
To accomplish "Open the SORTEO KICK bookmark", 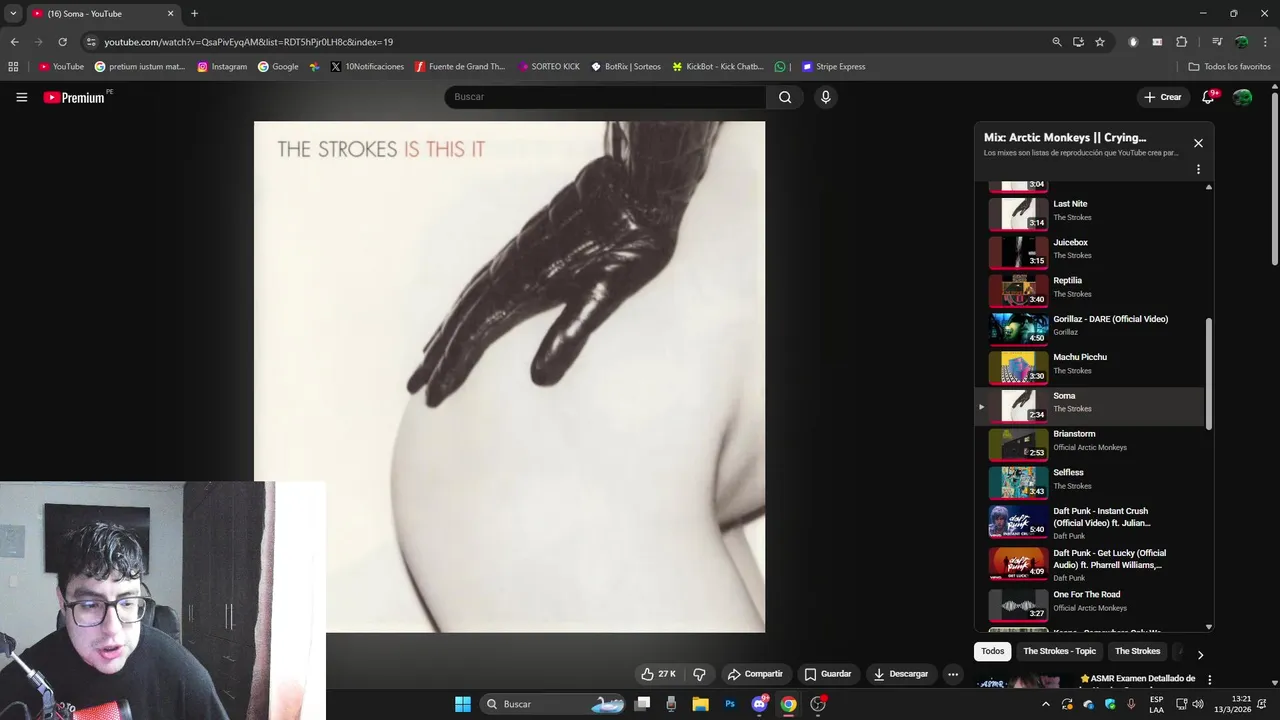I will tap(549, 67).
